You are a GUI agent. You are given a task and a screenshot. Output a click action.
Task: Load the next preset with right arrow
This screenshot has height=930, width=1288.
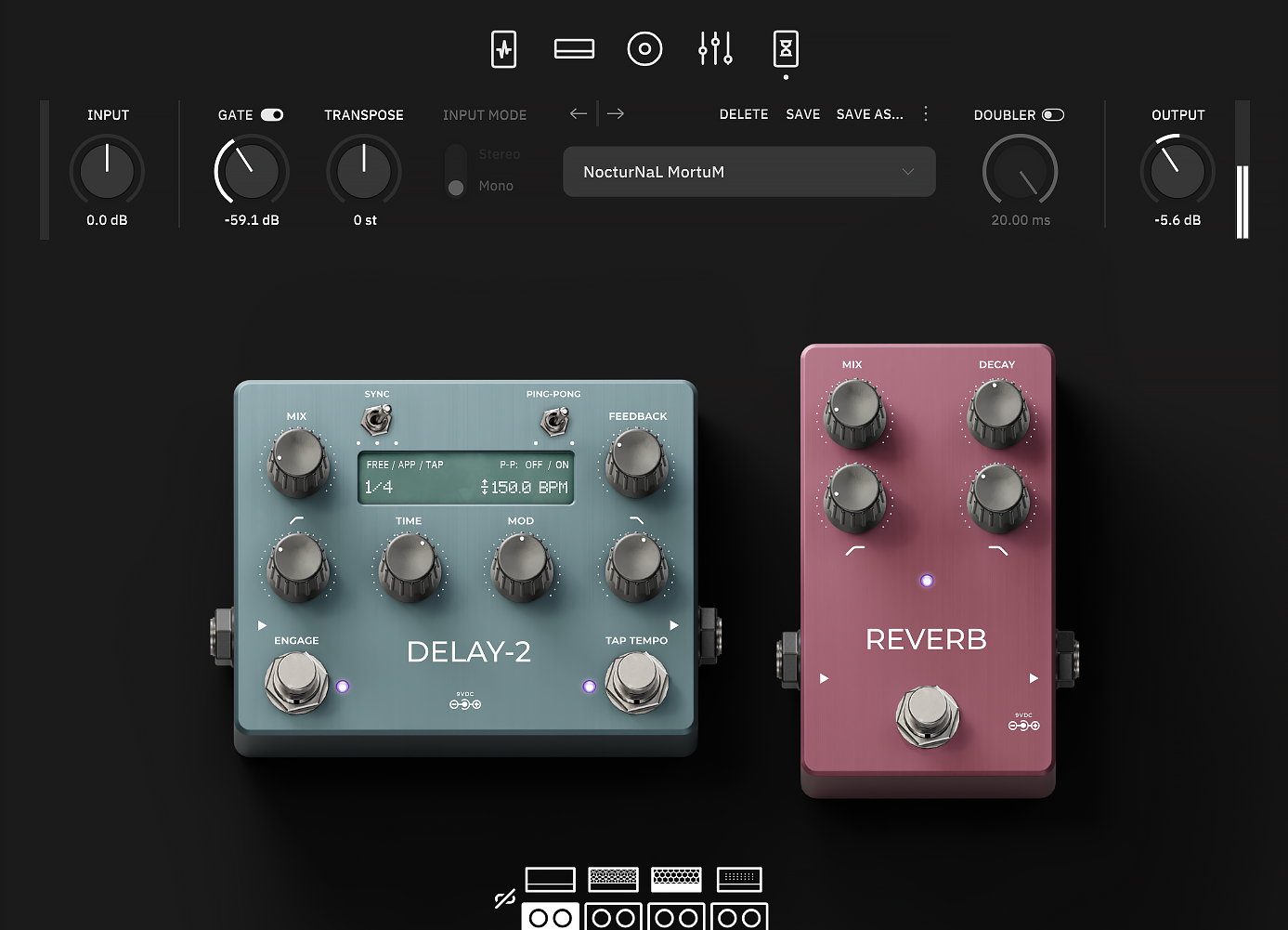616,113
